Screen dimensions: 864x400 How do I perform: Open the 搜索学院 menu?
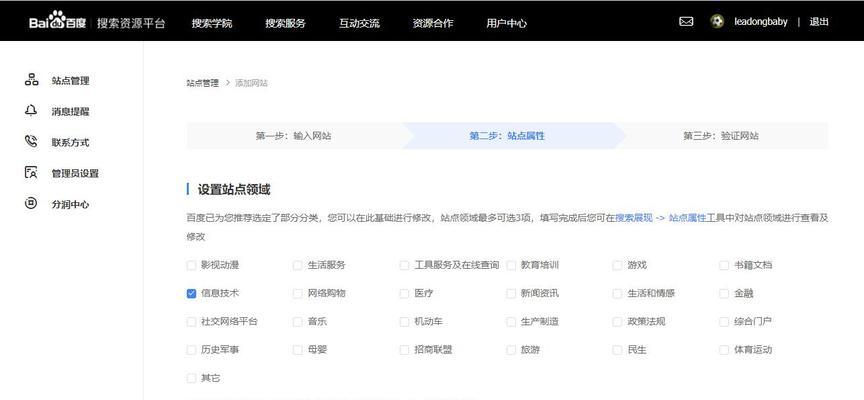[x=212, y=22]
